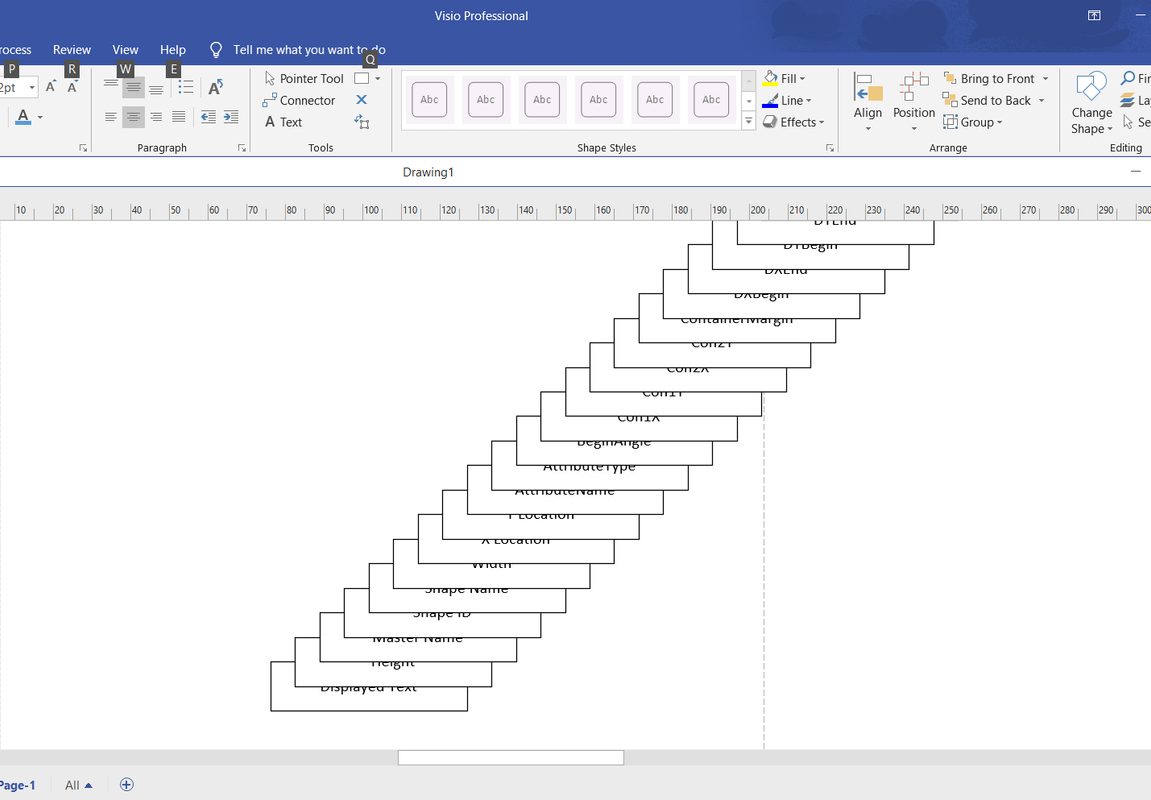Switch to the Page-1 tab
Screen dimensions: 1151x800
coord(18,785)
